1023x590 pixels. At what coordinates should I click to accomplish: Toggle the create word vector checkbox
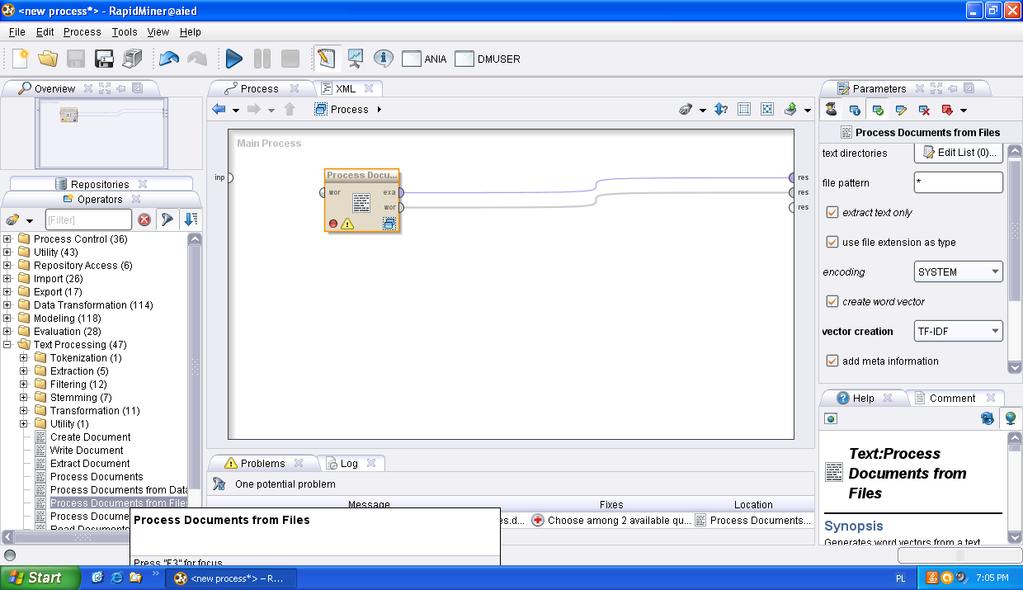click(x=832, y=302)
